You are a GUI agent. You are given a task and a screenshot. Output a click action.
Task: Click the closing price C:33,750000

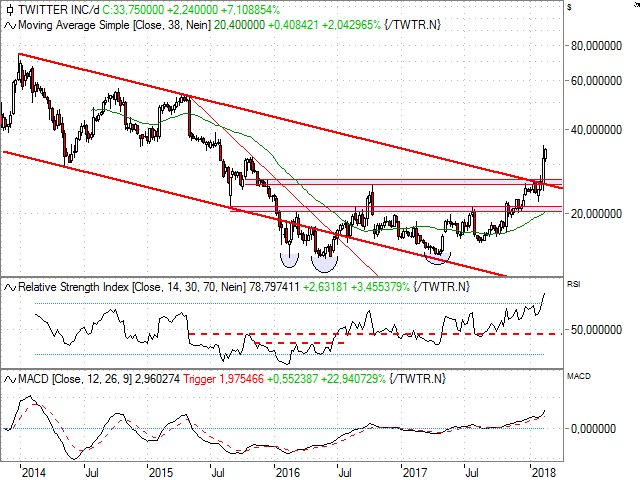click(x=133, y=10)
